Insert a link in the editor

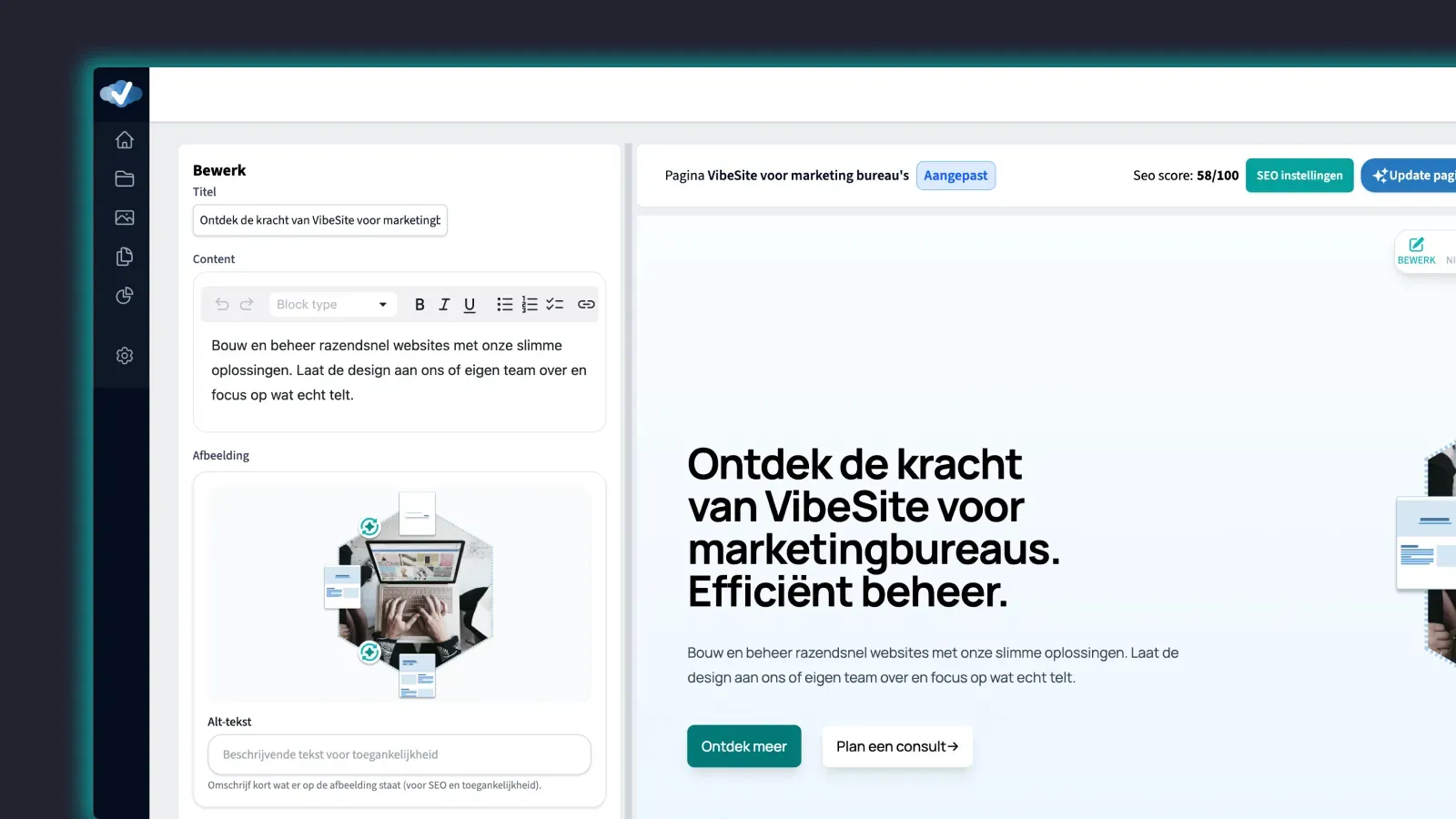pos(586,305)
